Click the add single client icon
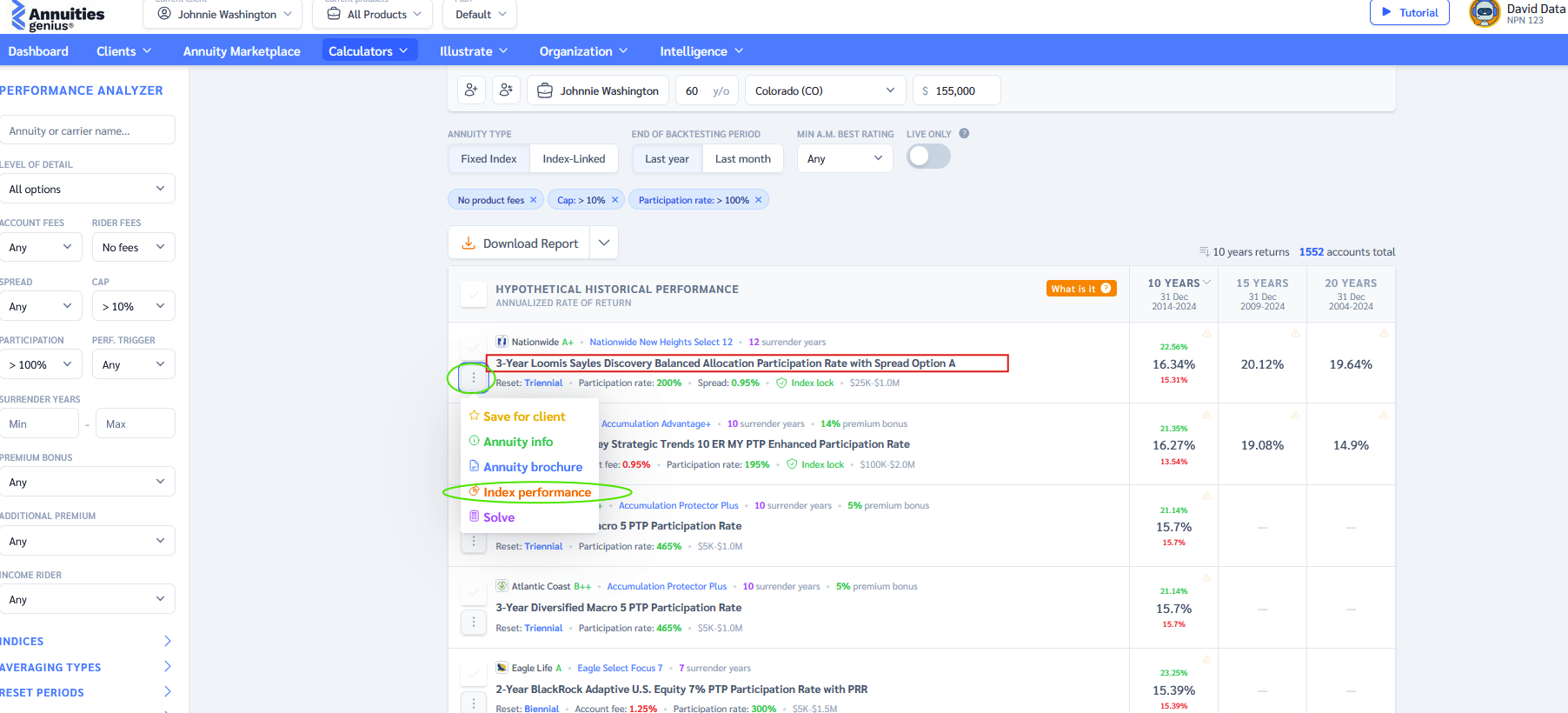The image size is (1568, 713). click(x=471, y=90)
